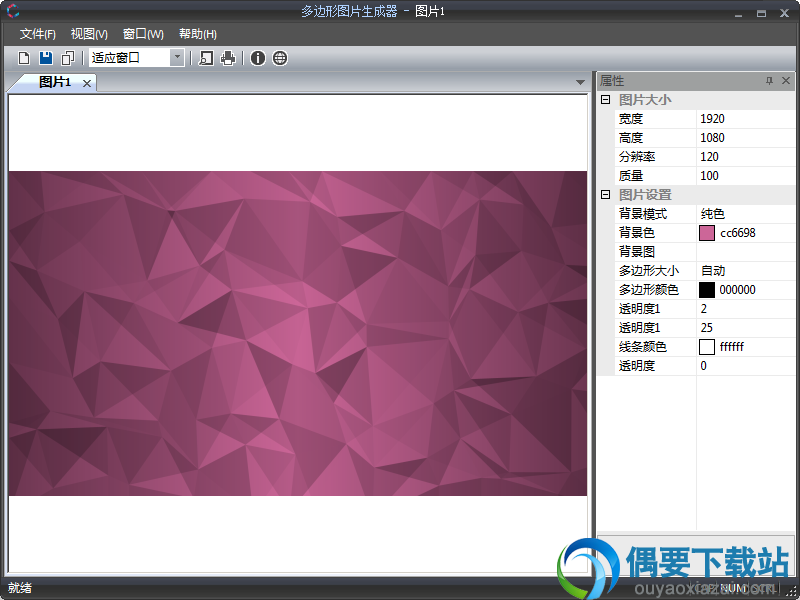Open the 窗口(W) menu
Screen dimensions: 800x600
[143, 34]
